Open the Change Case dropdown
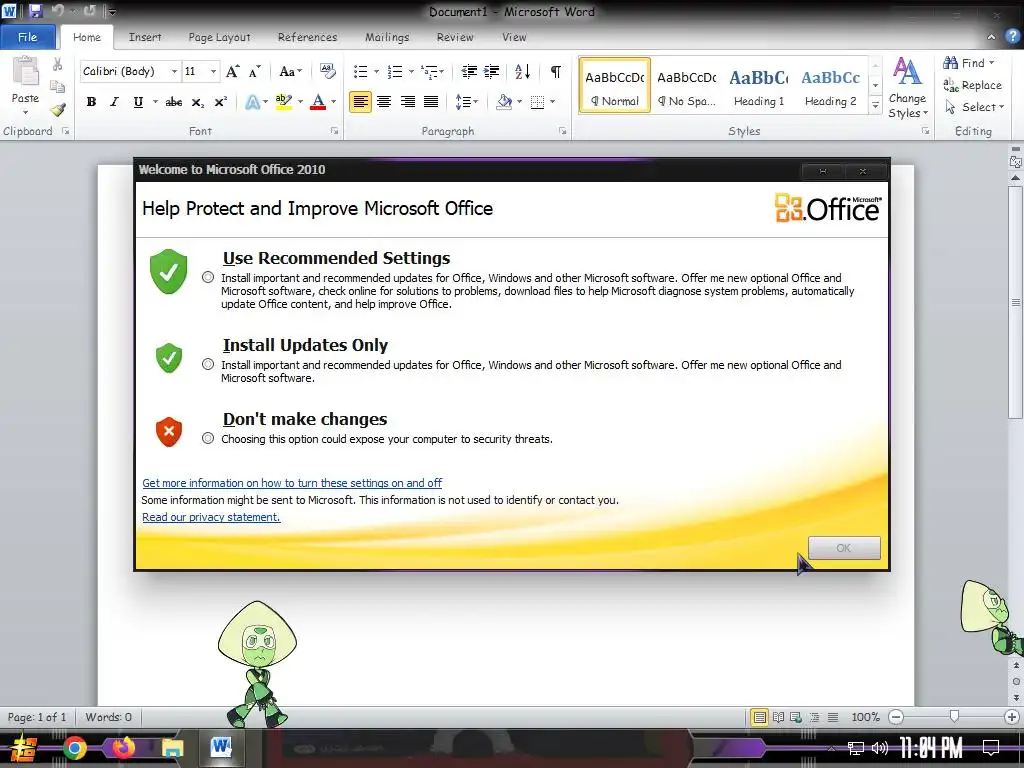1024x768 pixels. click(291, 71)
